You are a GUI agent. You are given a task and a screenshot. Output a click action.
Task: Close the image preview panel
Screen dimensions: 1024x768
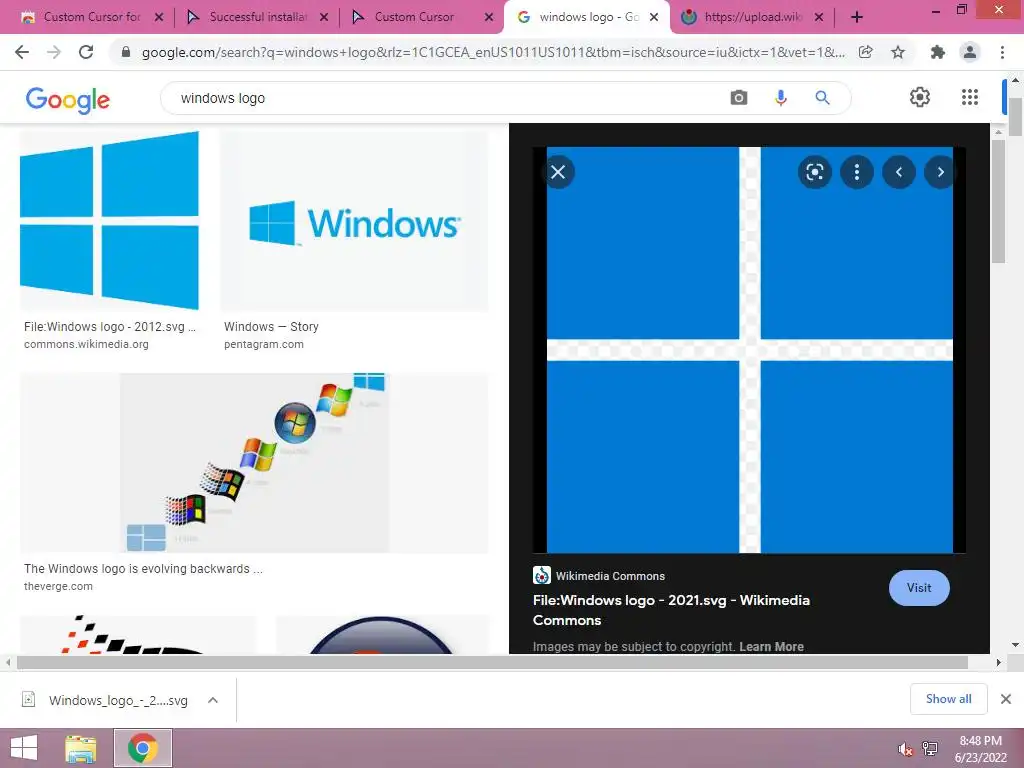[558, 172]
